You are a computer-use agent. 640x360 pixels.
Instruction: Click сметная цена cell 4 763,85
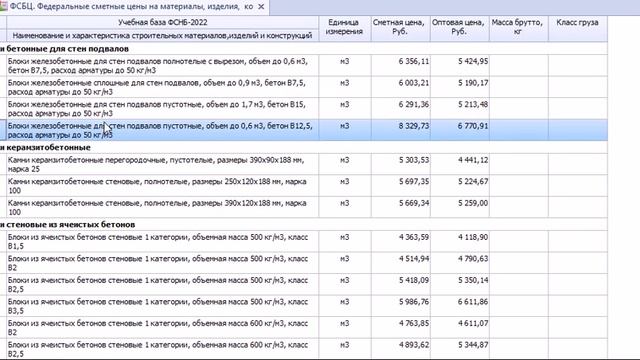click(x=400, y=328)
